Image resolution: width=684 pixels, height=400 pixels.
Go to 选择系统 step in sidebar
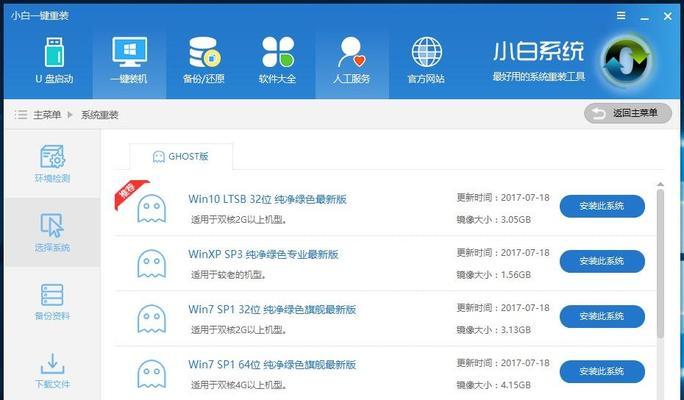pyautogui.click(x=52, y=232)
